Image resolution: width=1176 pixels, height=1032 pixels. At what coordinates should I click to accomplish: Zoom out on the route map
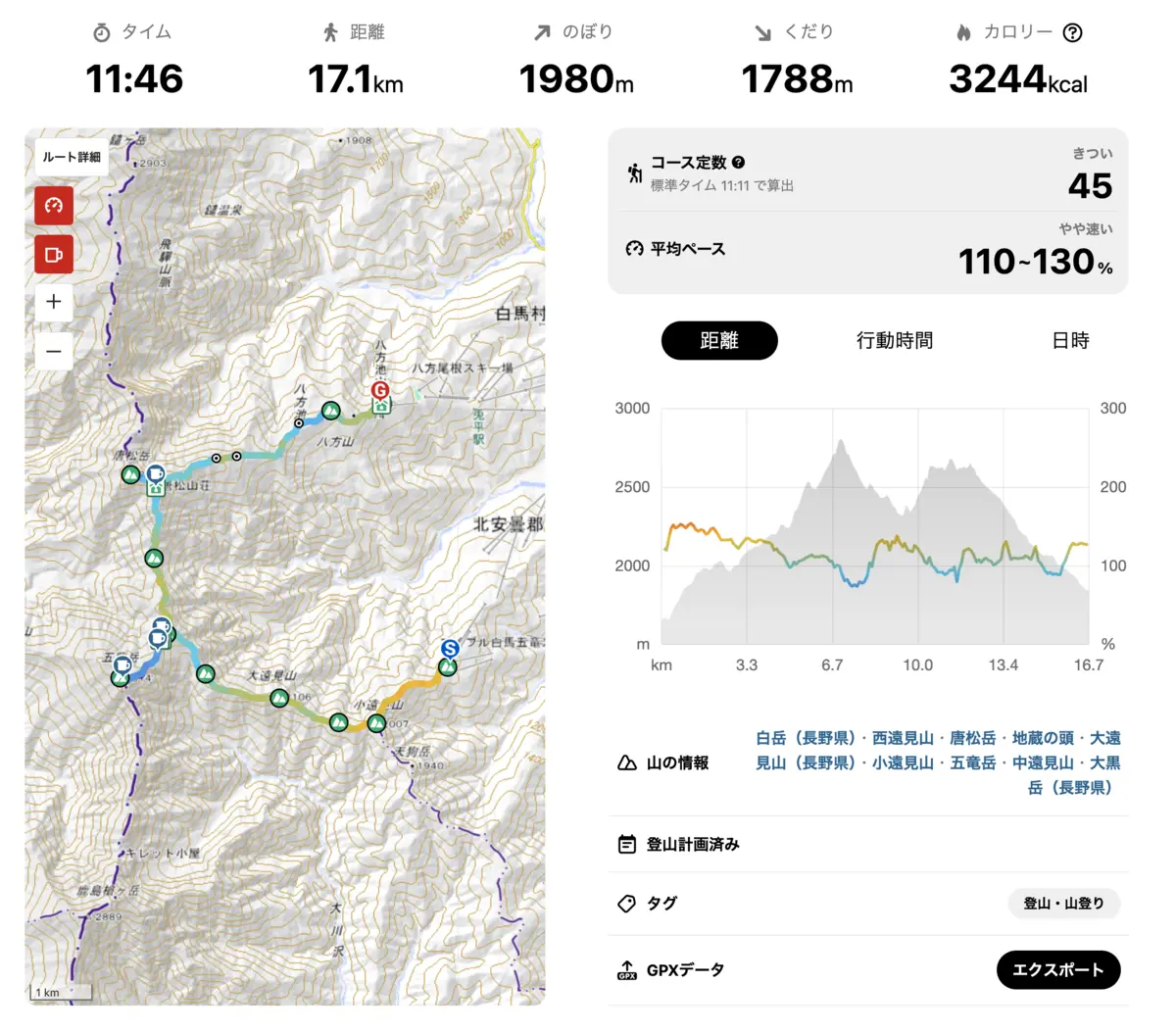pyautogui.click(x=54, y=351)
